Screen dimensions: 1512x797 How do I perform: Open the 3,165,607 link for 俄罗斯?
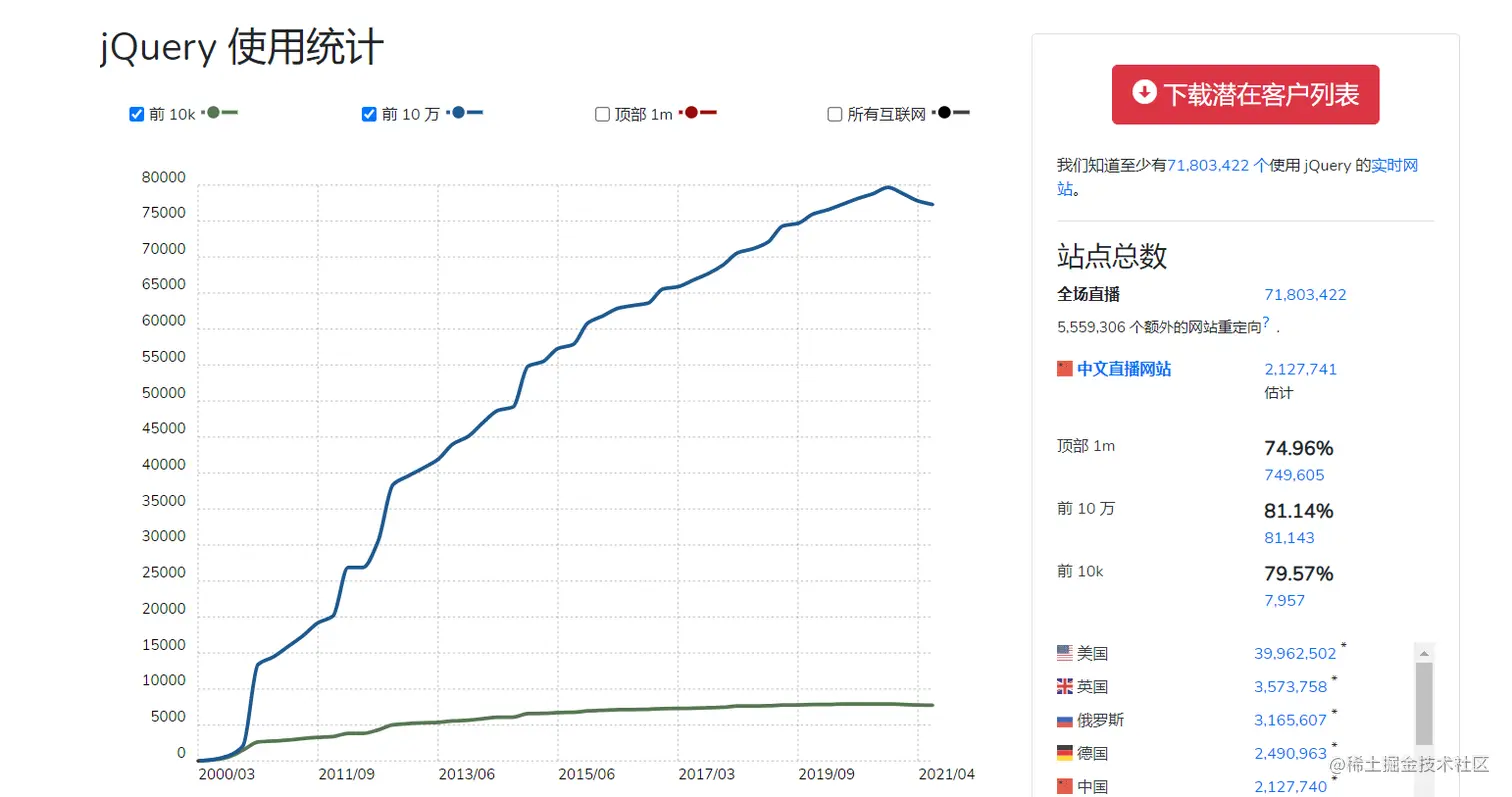click(1290, 720)
